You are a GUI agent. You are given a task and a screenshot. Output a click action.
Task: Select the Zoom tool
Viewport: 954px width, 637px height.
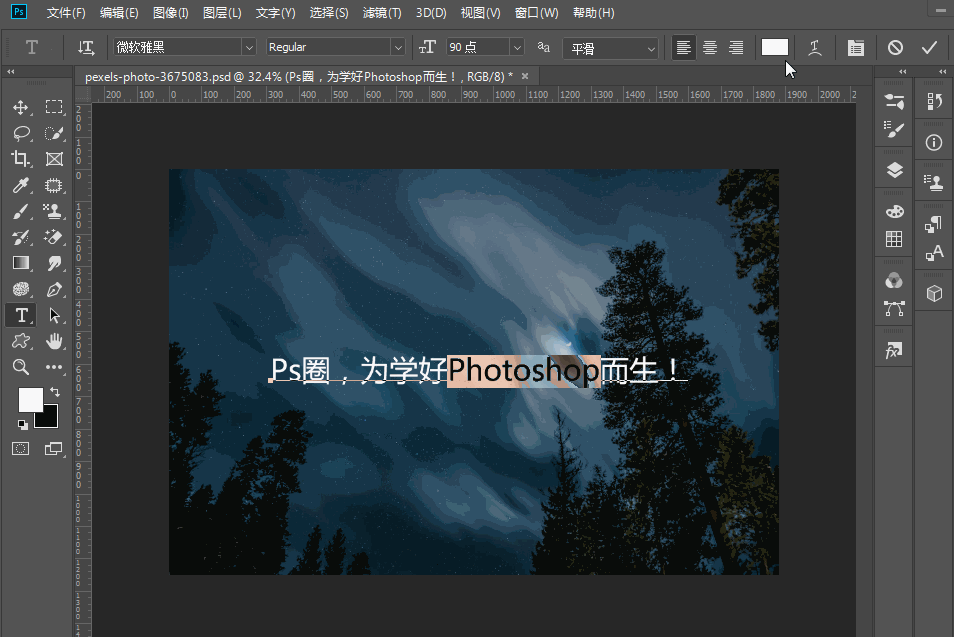(x=21, y=367)
